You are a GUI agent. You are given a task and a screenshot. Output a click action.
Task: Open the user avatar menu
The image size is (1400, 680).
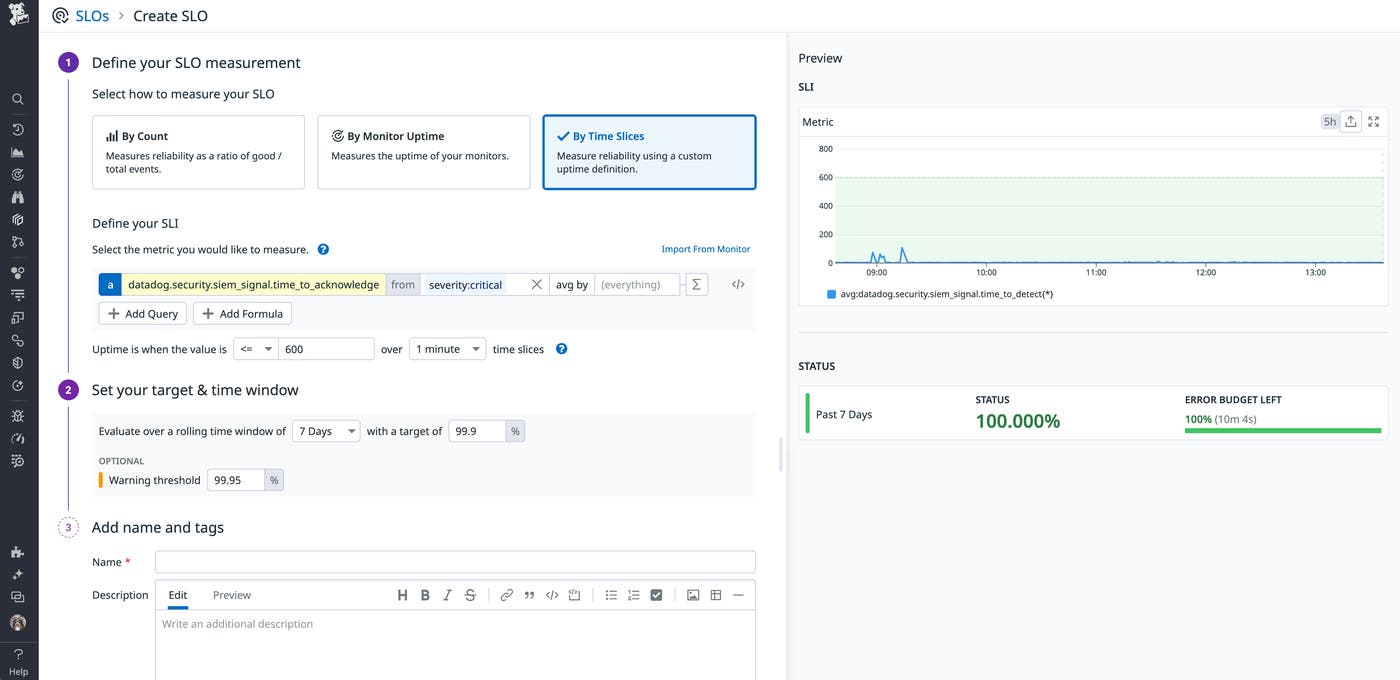(18, 622)
